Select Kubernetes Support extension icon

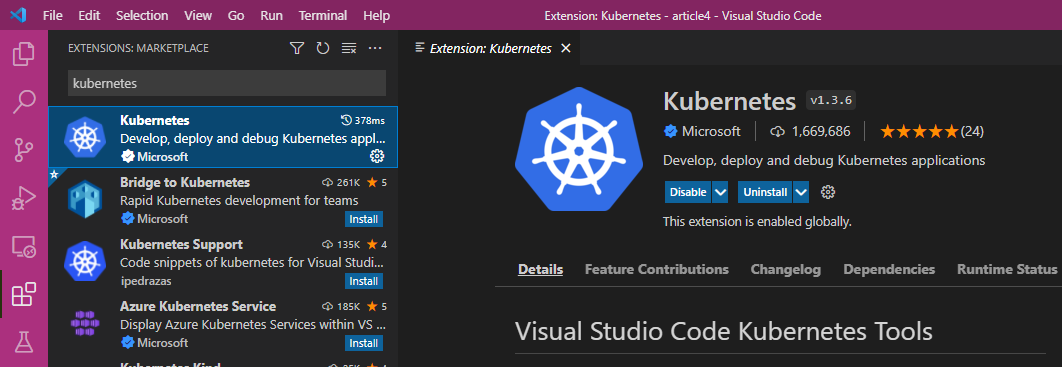click(x=85, y=261)
